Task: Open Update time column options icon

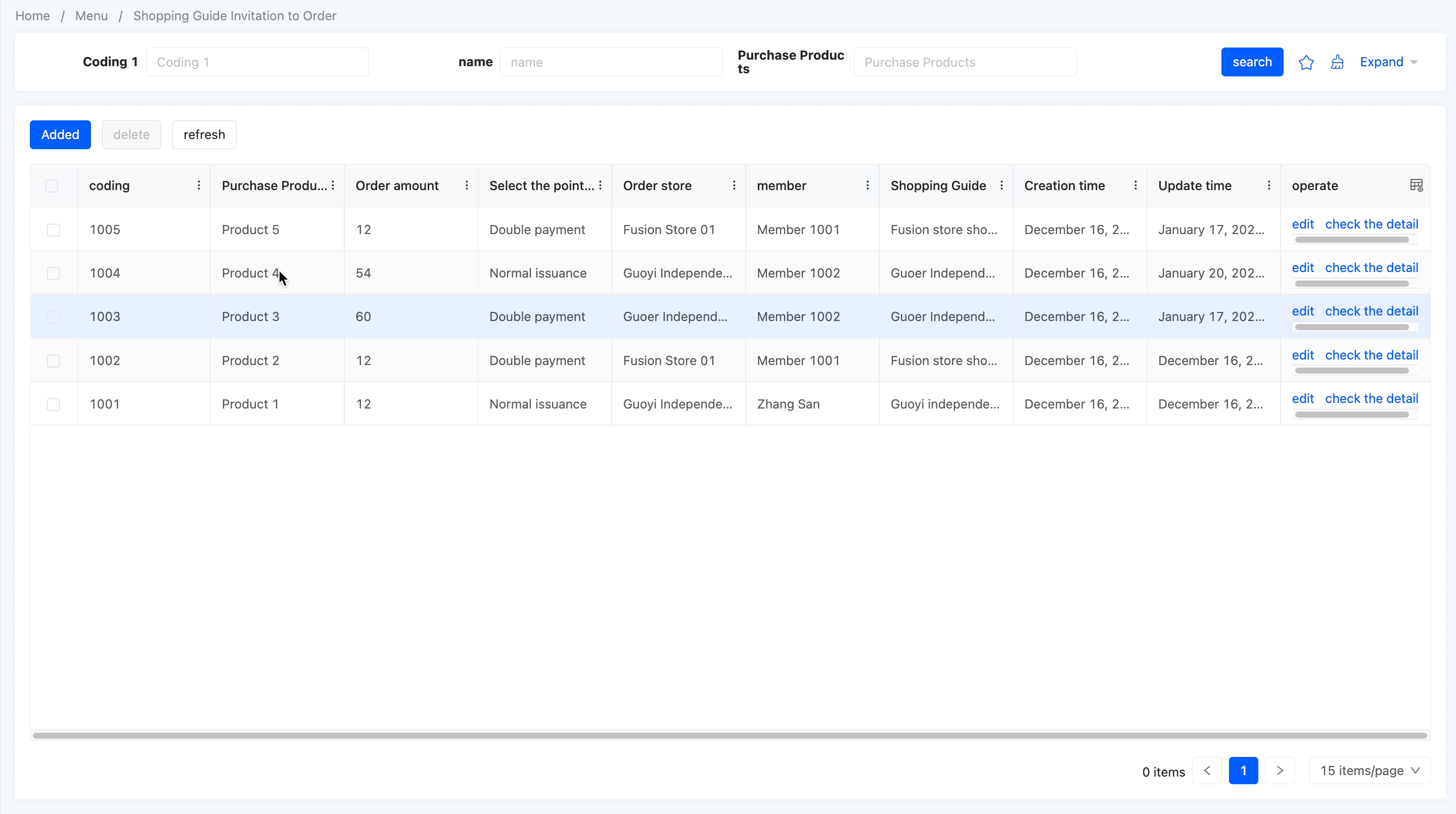Action: [x=1268, y=186]
